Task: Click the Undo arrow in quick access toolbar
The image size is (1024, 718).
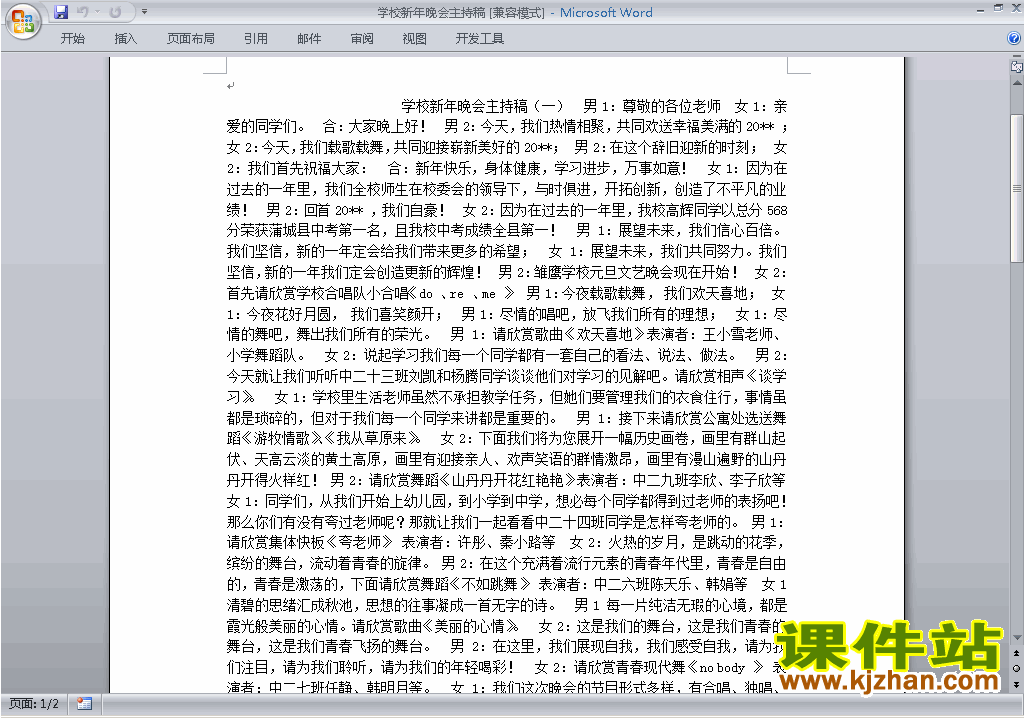Action: (x=82, y=12)
